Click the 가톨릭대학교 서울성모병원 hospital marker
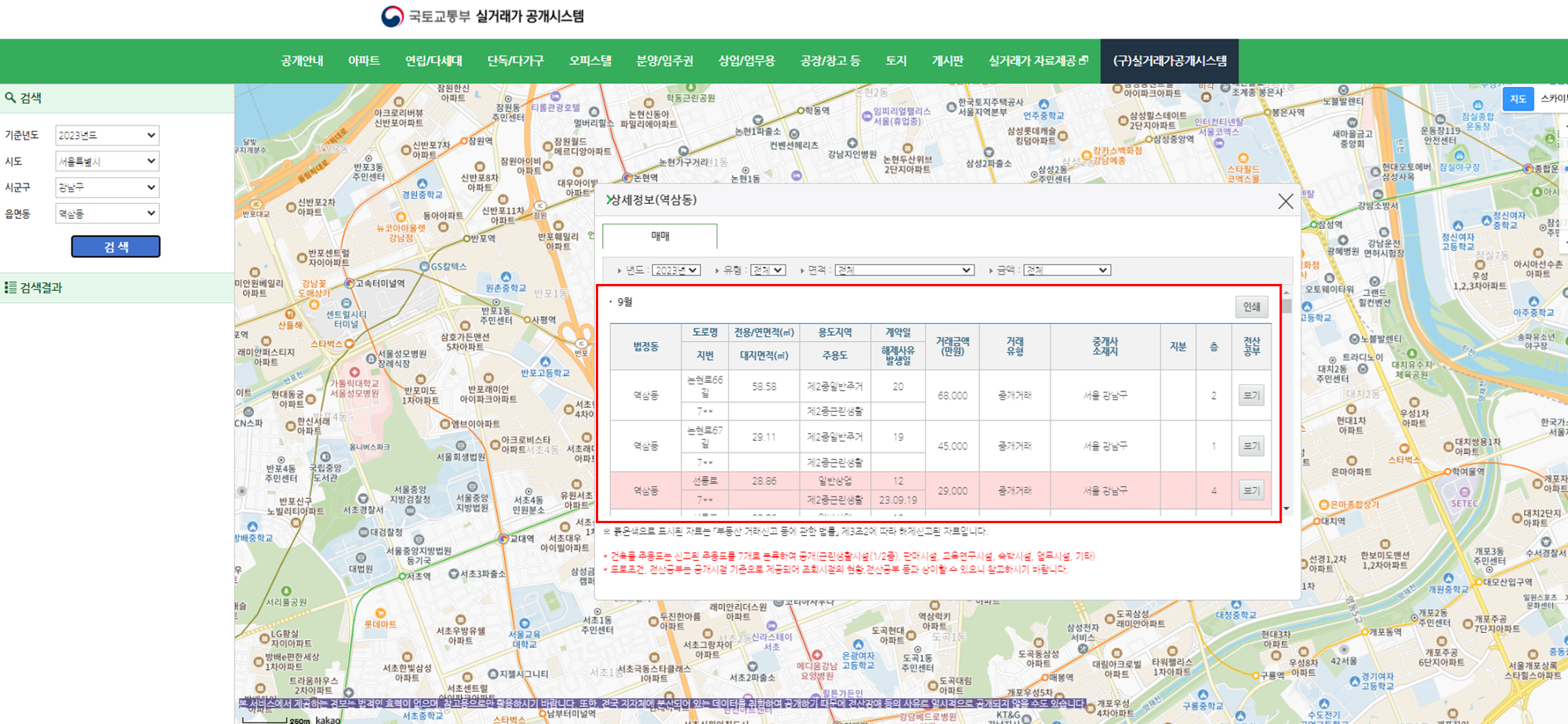The height and width of the screenshot is (724, 1568). [x=354, y=371]
